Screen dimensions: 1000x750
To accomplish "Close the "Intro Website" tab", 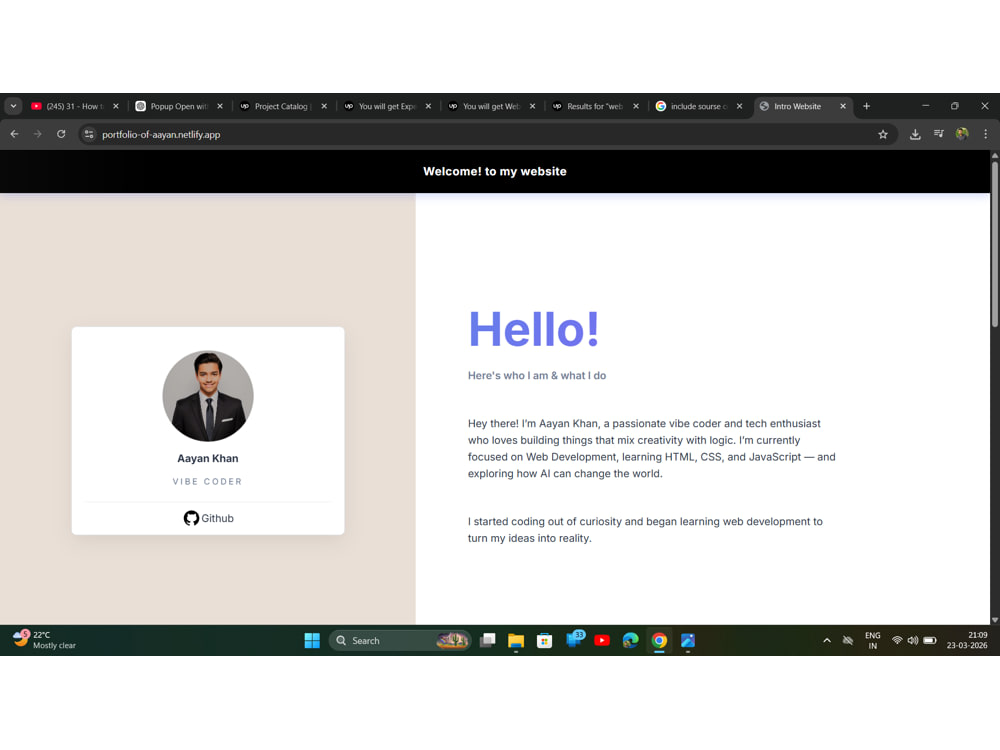I will pyautogui.click(x=843, y=107).
